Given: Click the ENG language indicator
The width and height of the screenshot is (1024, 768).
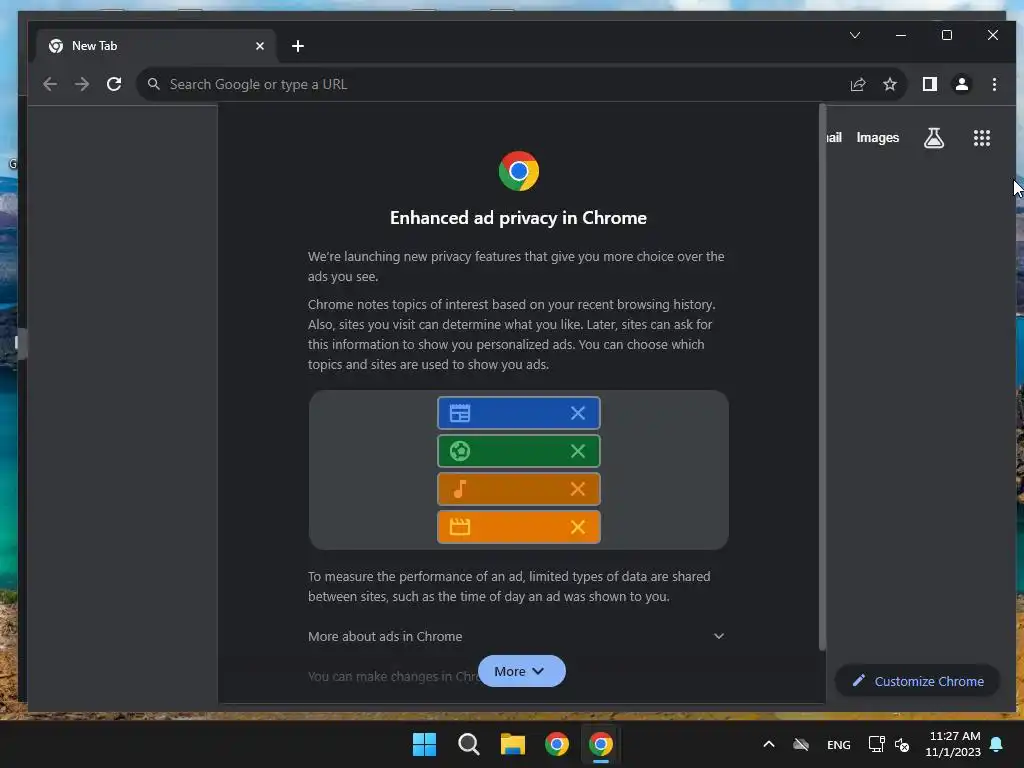Looking at the screenshot, I should [x=839, y=745].
